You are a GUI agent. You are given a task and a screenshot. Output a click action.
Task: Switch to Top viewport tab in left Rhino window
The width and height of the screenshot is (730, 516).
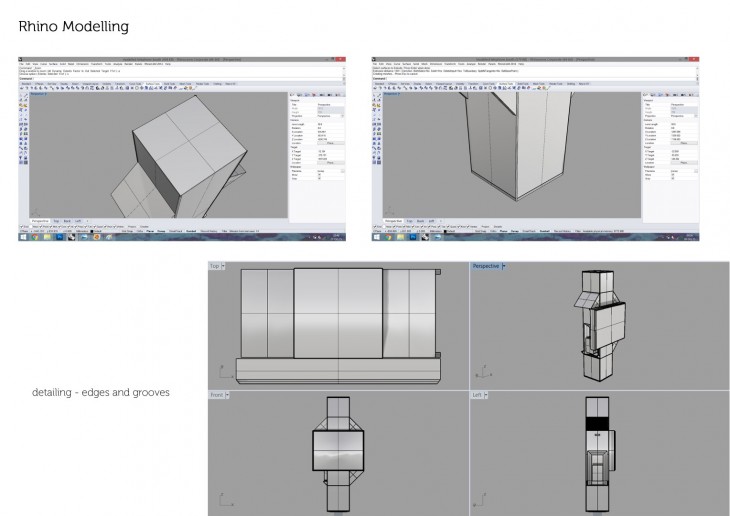tap(56, 218)
